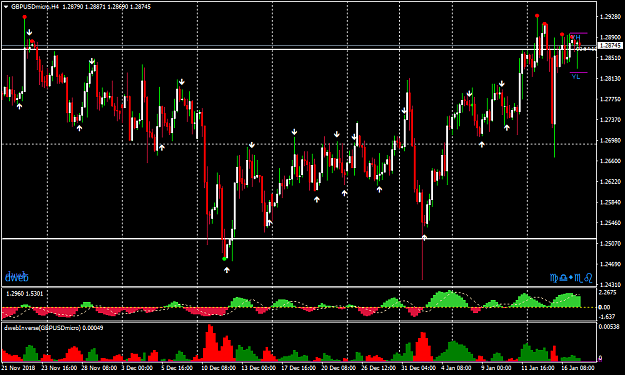This screenshot has width=625, height=375.
Task: Click the 11 Jan 16:00 time label
Action: 537,367
